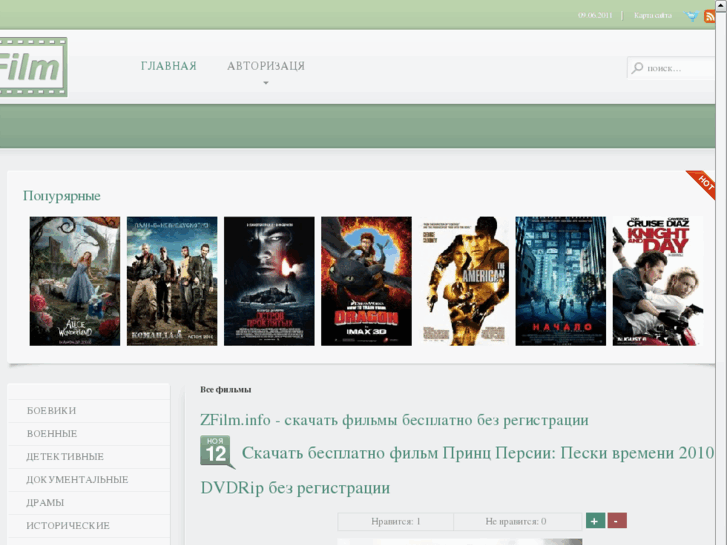Open the How to Train Your Dragon poster
727x545 pixels.
[x=366, y=281]
